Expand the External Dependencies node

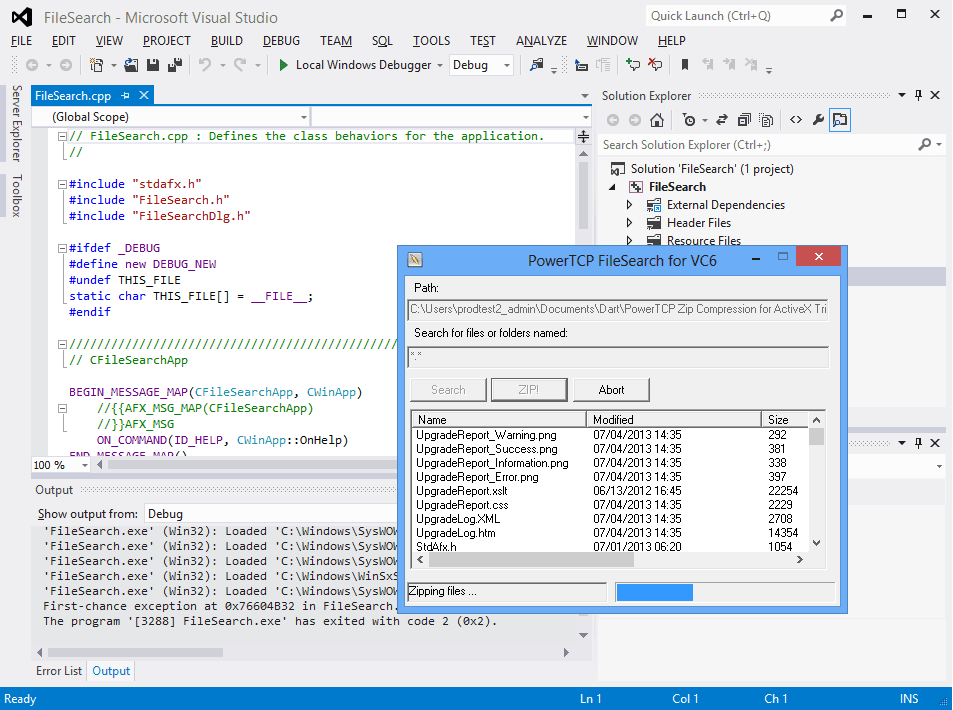630,205
